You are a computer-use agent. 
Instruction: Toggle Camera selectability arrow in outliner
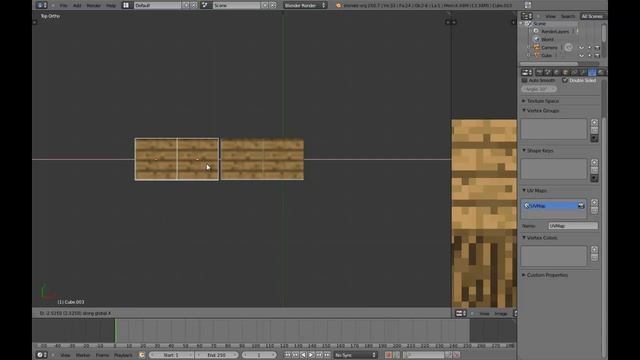589,48
